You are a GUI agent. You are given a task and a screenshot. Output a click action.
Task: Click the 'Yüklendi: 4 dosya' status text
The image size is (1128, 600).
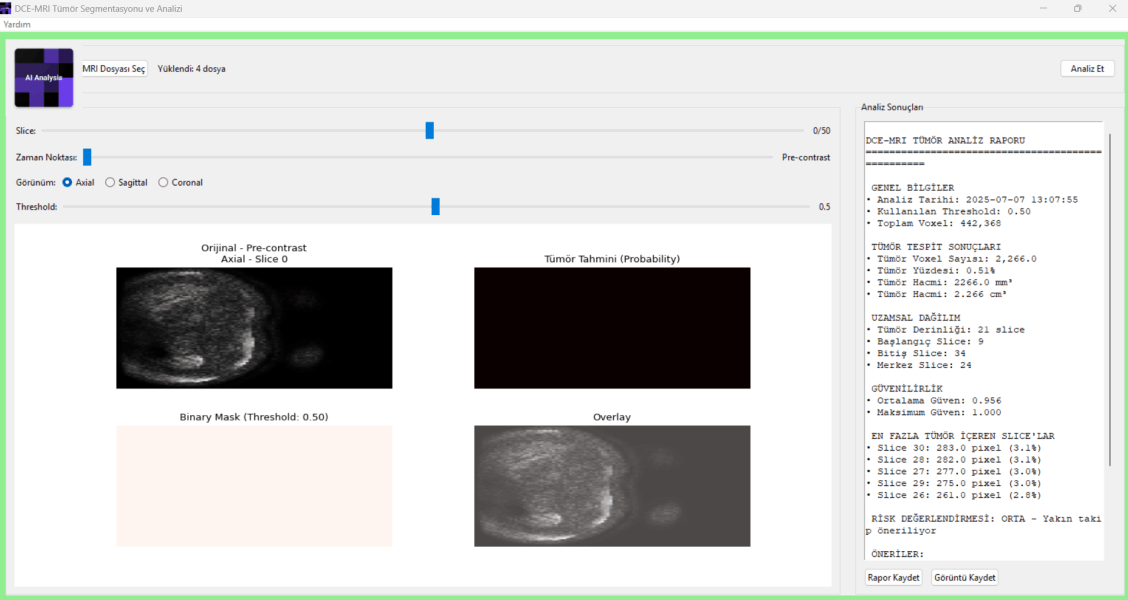point(191,69)
